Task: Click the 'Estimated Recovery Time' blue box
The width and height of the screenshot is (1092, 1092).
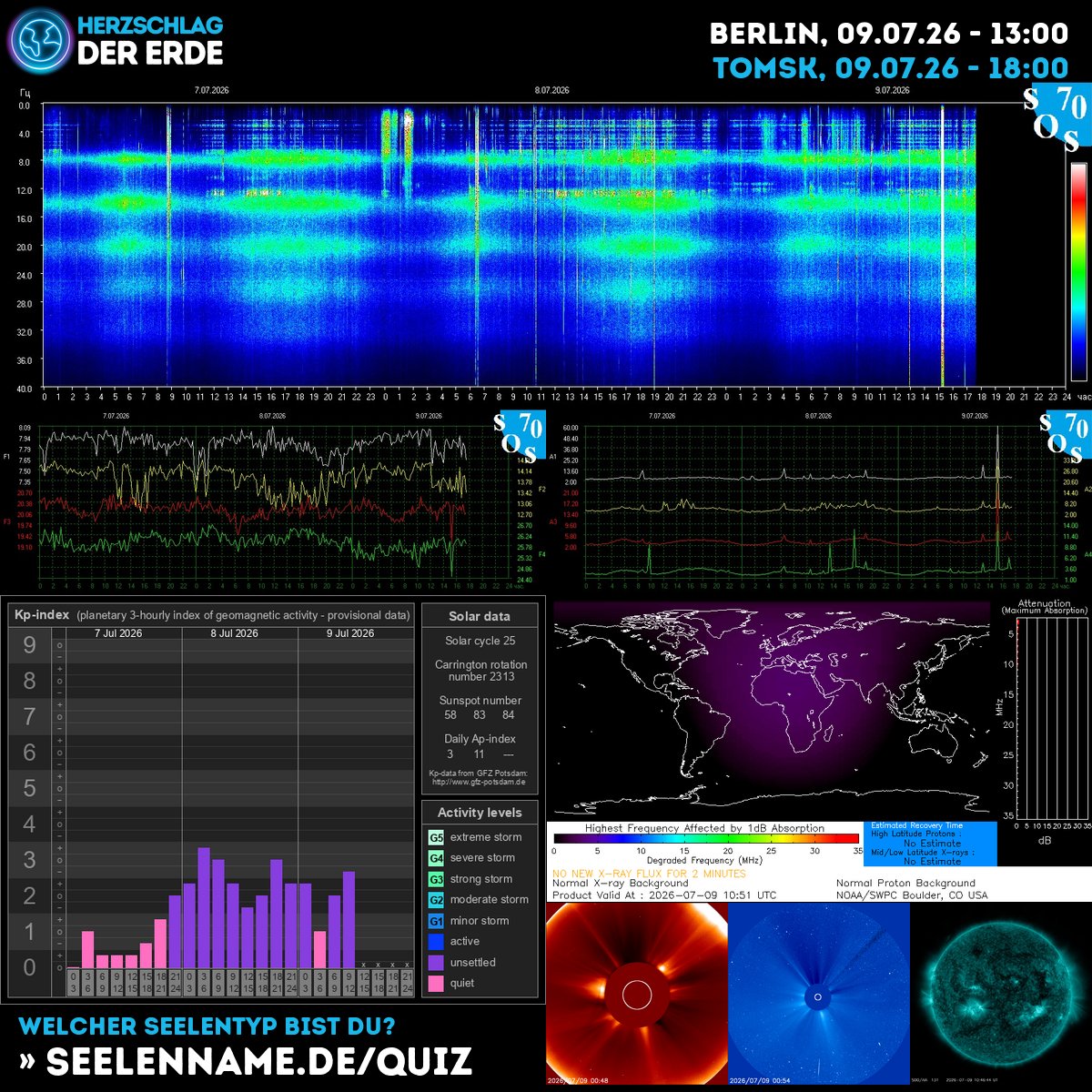Action: [928, 844]
